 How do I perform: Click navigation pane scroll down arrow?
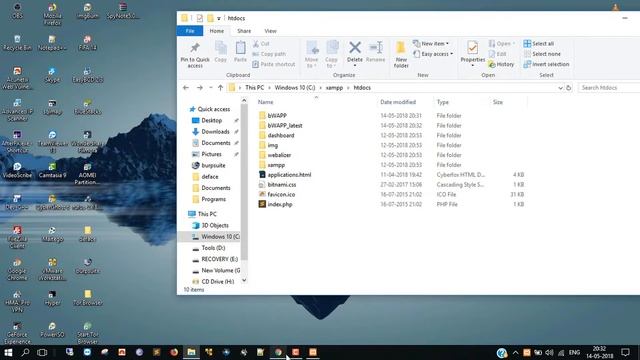coord(244,280)
